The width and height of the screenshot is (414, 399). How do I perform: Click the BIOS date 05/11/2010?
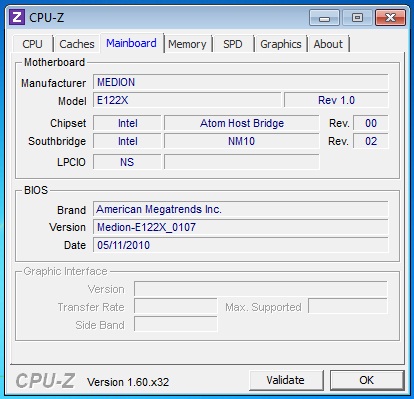(241, 245)
